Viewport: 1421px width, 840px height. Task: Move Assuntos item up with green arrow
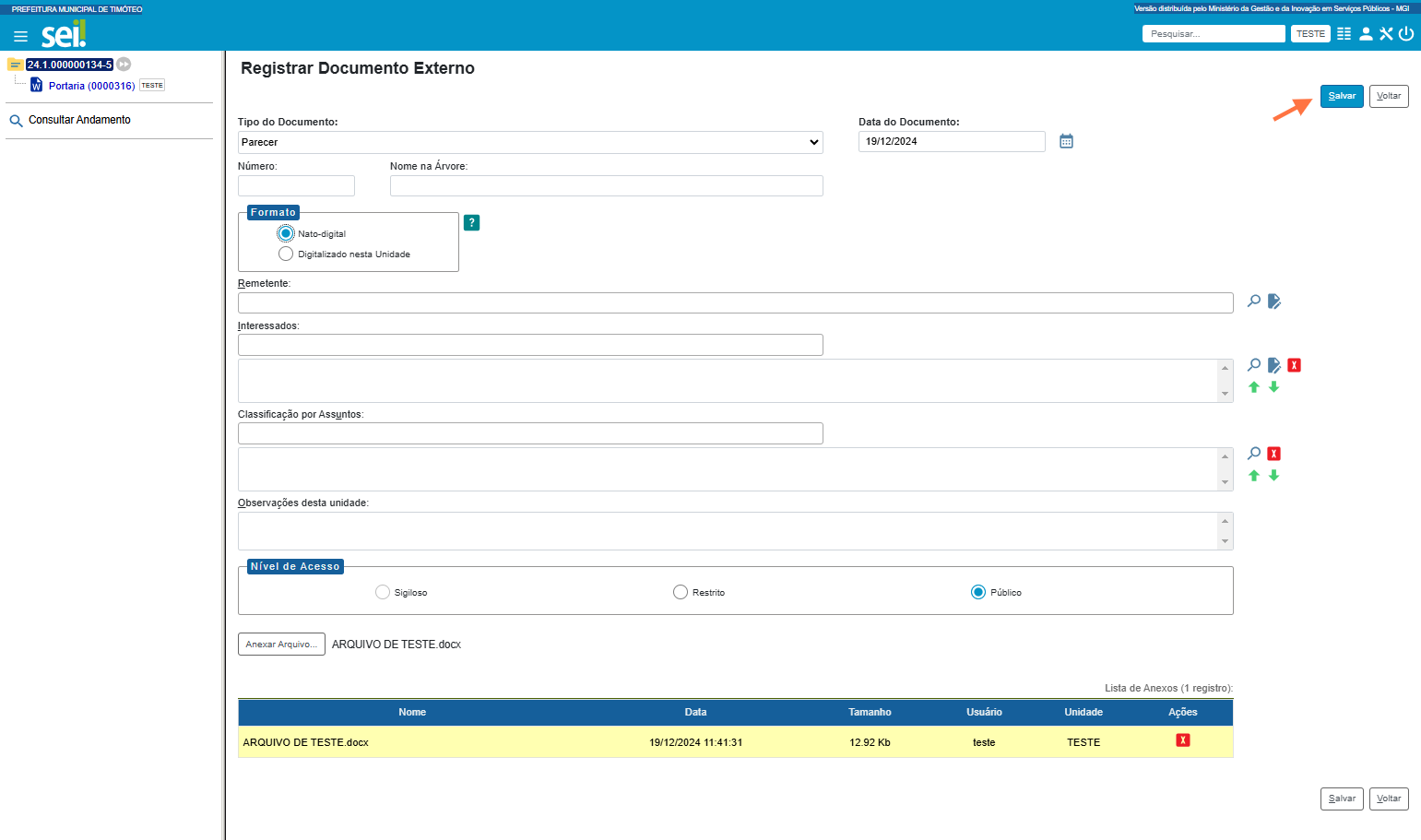pyautogui.click(x=1254, y=476)
